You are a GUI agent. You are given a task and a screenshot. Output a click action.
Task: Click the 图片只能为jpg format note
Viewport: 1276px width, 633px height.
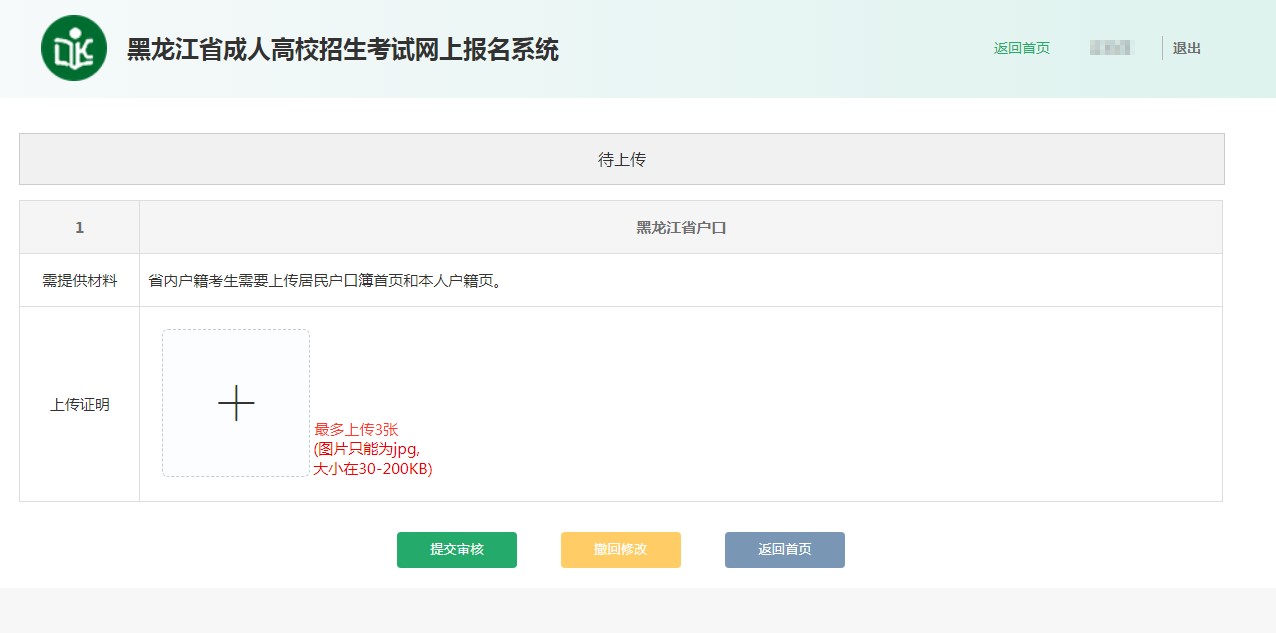click(x=366, y=448)
